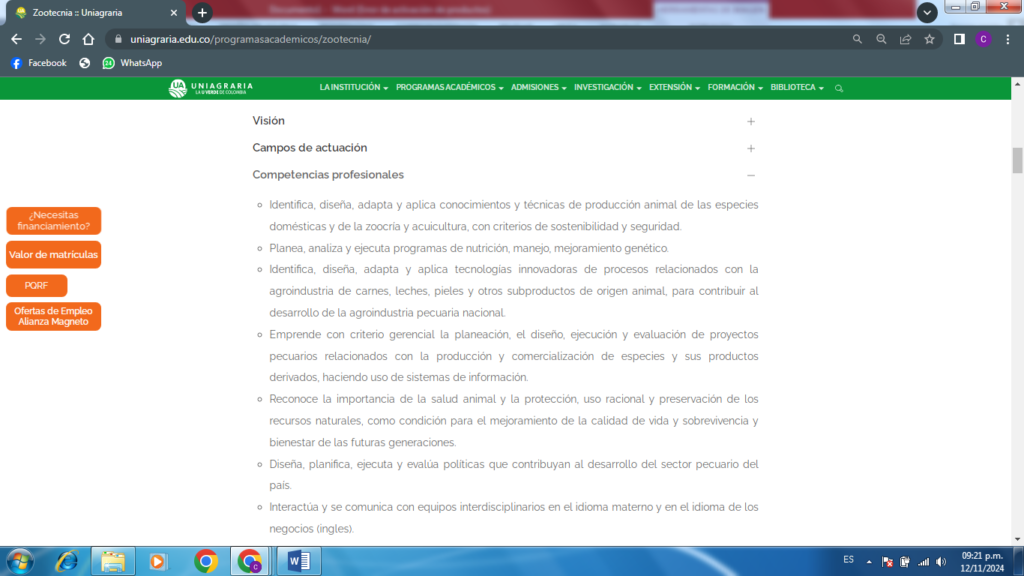This screenshot has width=1024, height=576.
Task: Open the Programas Académicos dropdown menu
Action: click(449, 88)
